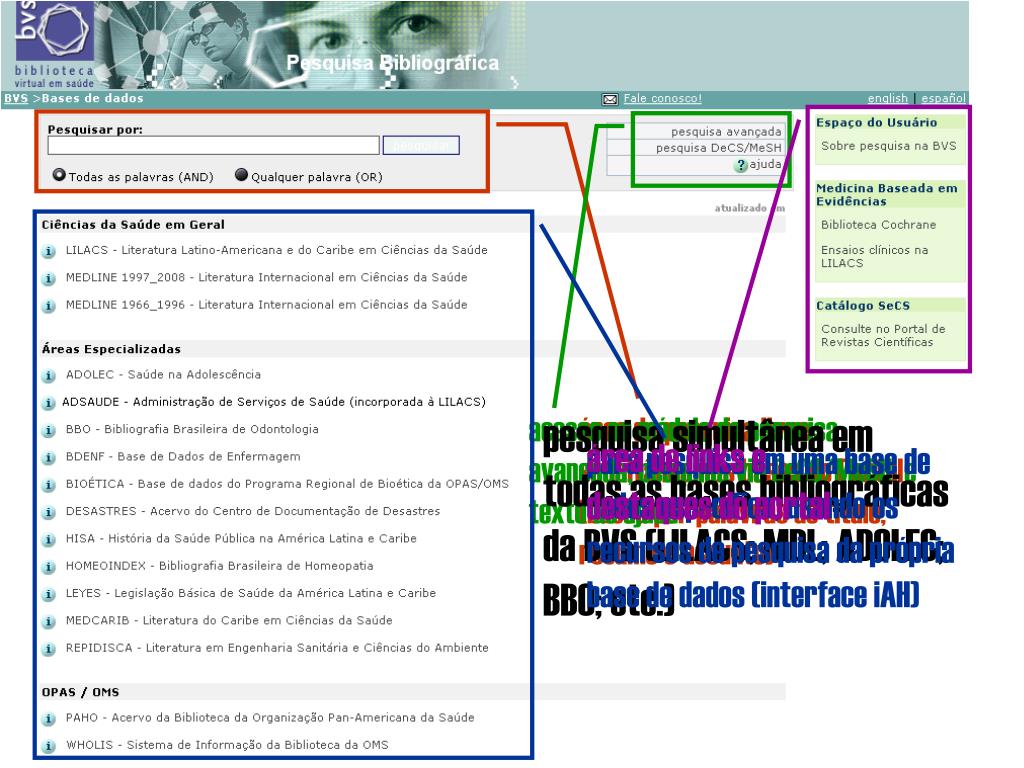
Task: Switch language to english
Action: tap(888, 99)
